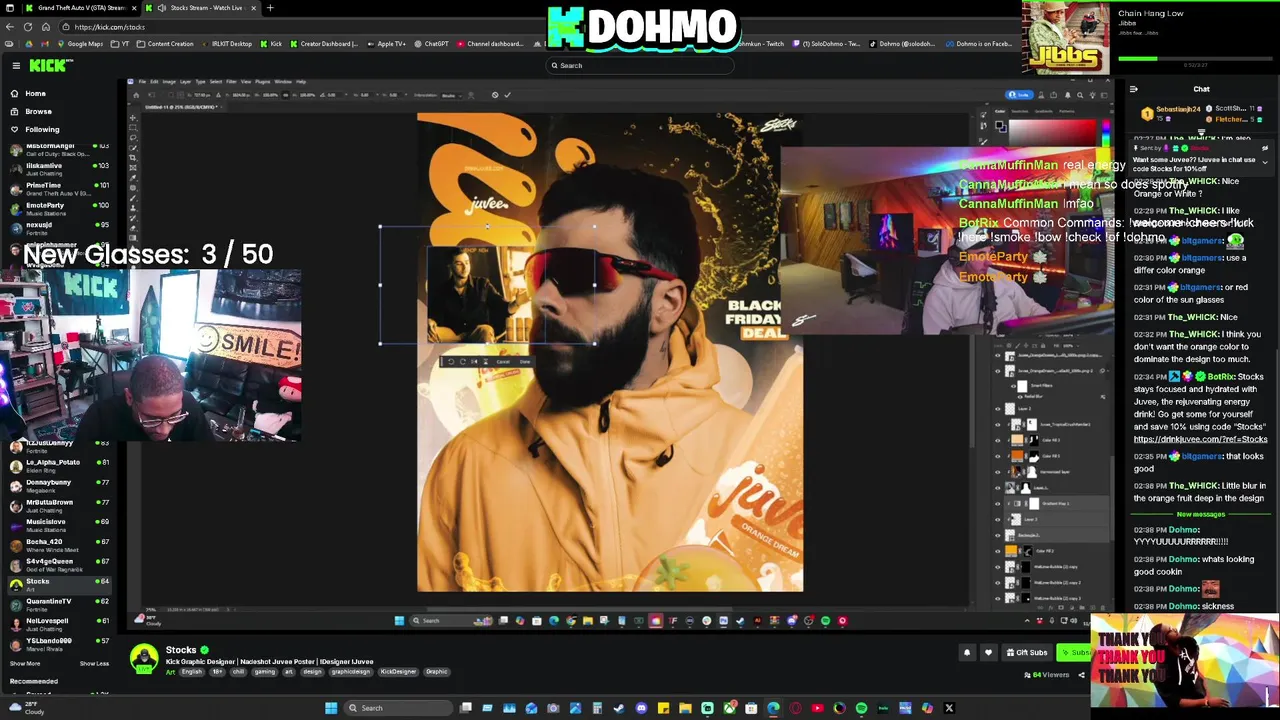Select Untitled-11 document tab in Photoshop

tap(182, 106)
